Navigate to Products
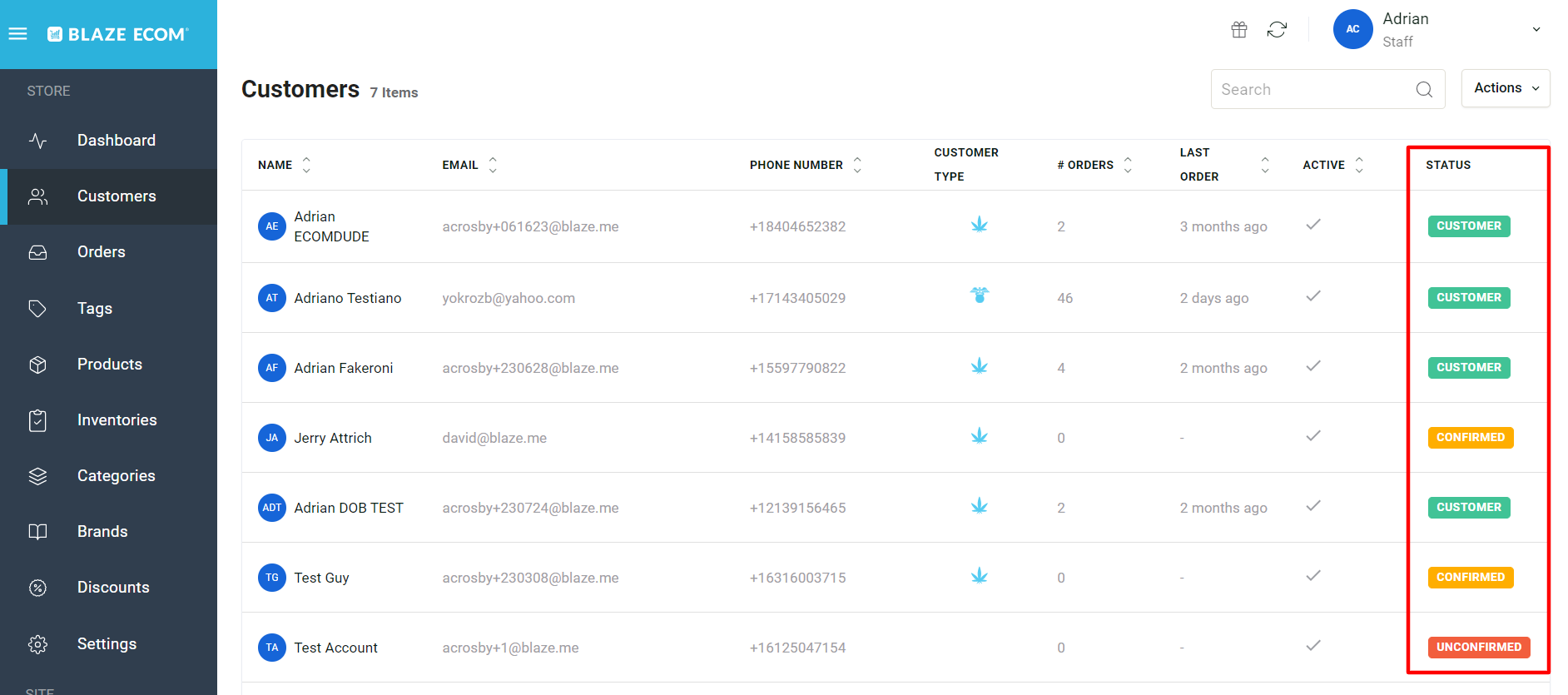The height and width of the screenshot is (695, 1568). point(108,364)
